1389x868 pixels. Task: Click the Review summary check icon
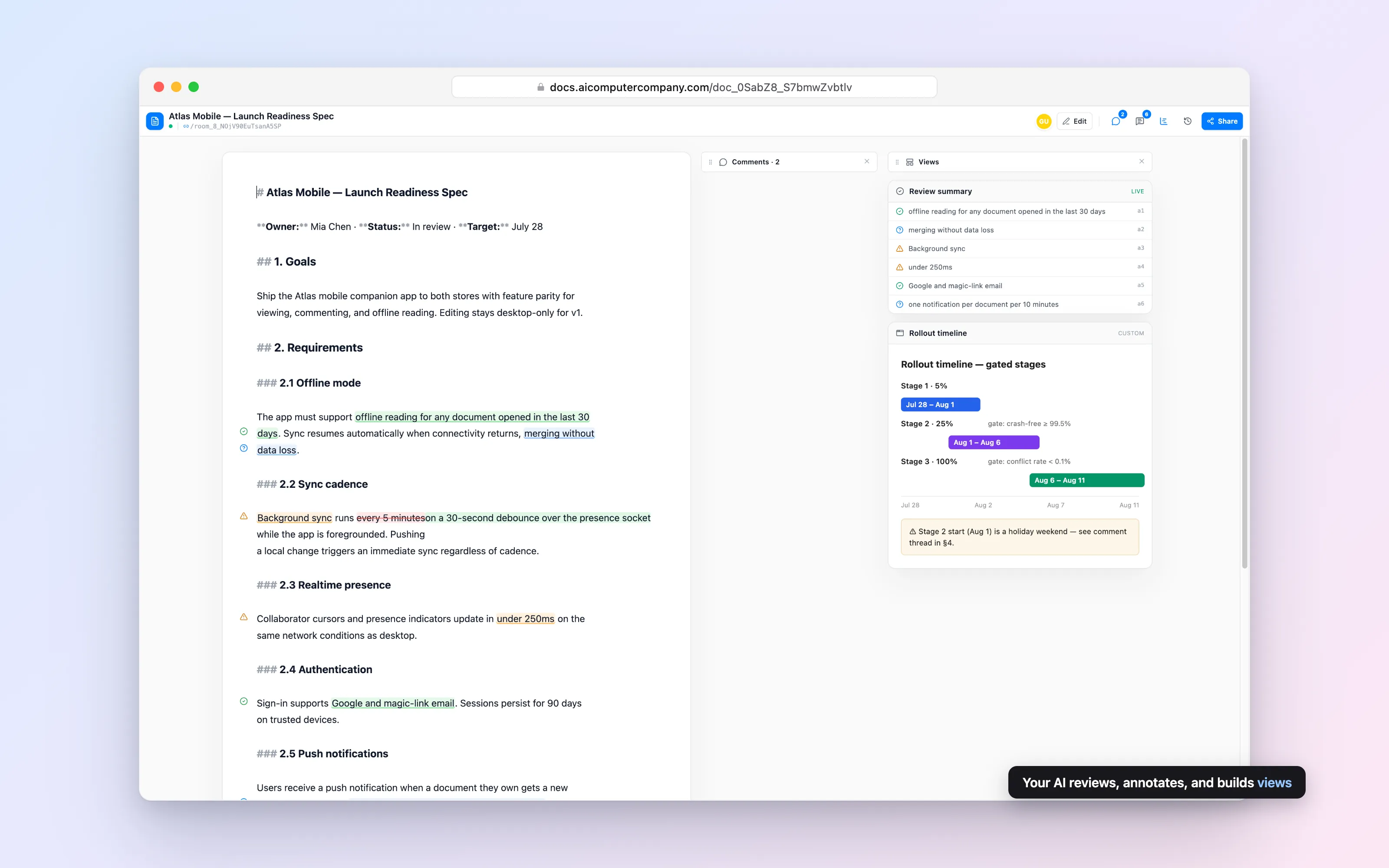tap(900, 191)
